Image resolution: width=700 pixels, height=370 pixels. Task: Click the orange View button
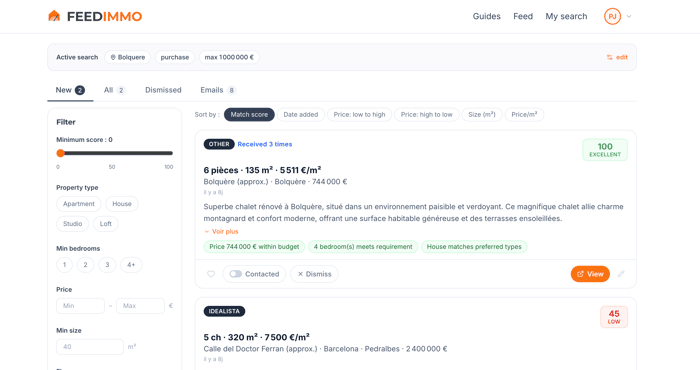point(590,274)
